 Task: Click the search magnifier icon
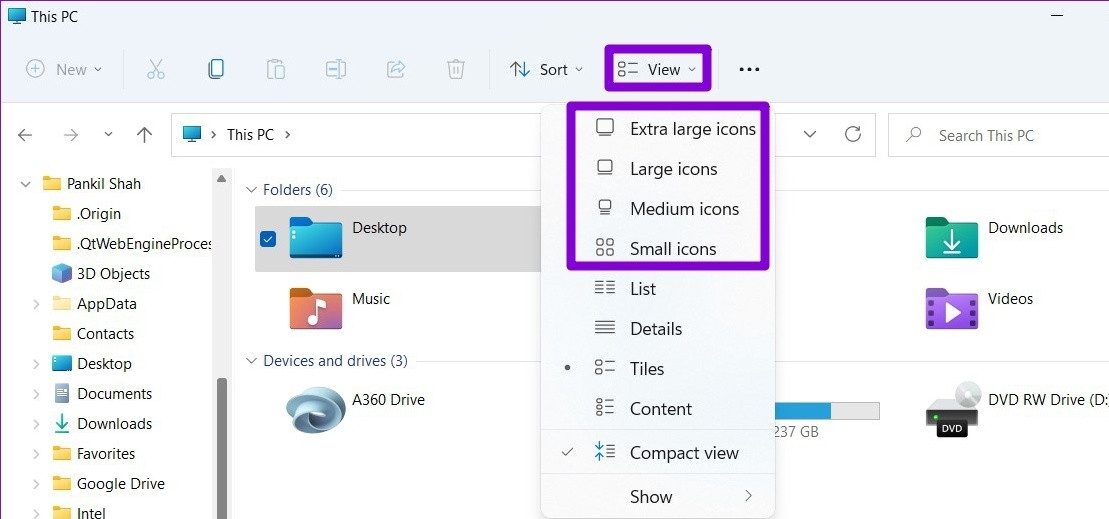(x=914, y=134)
